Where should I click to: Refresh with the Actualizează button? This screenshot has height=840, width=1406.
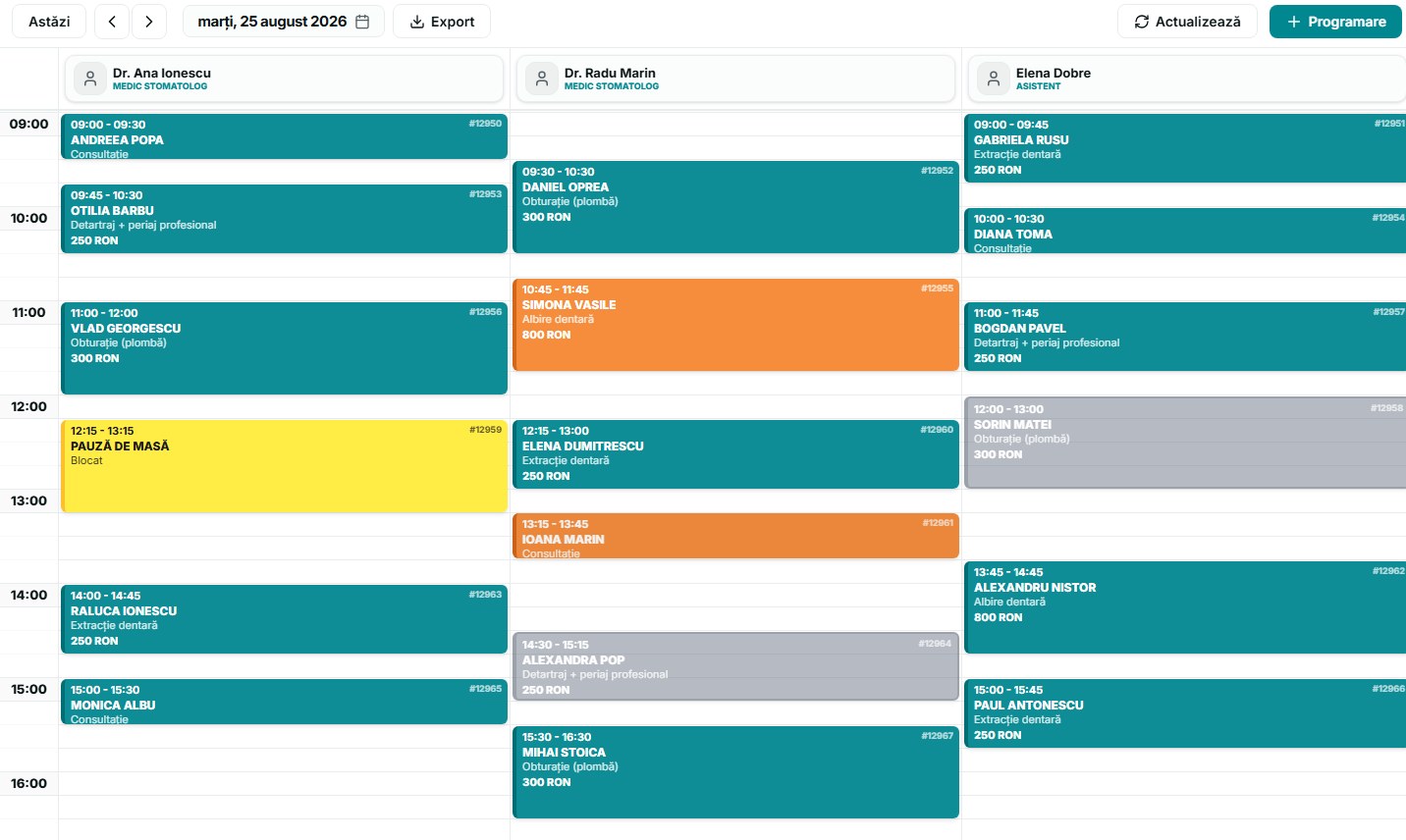pyautogui.click(x=1187, y=22)
